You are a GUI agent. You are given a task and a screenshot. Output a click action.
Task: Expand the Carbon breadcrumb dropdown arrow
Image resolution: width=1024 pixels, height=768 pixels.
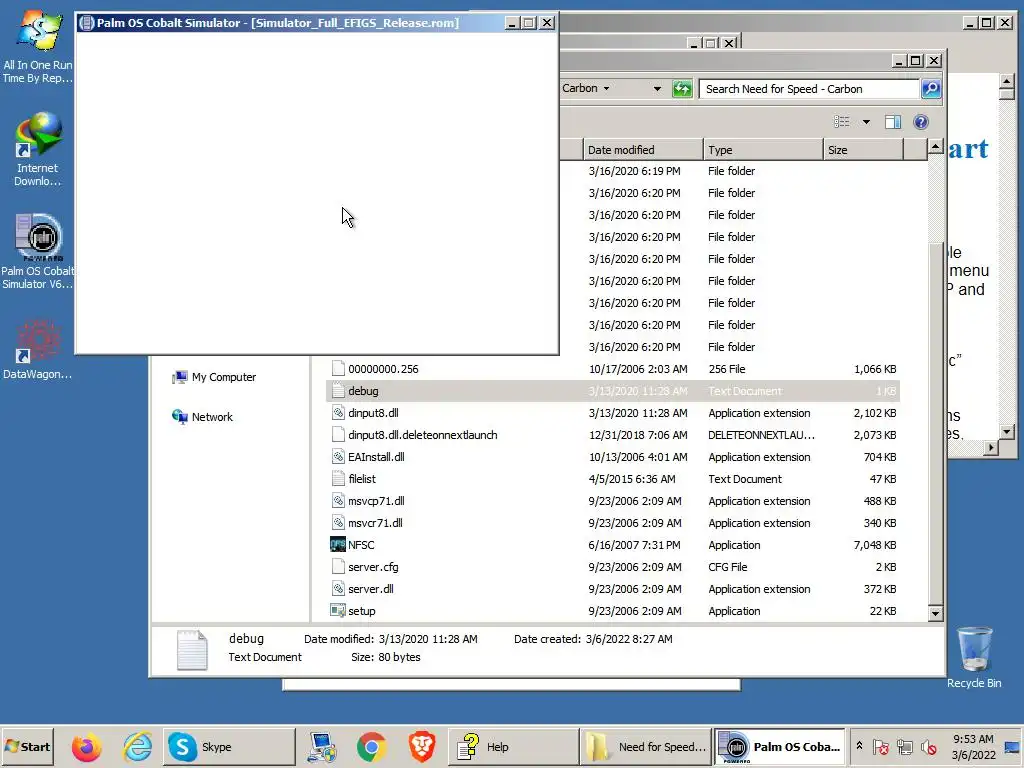click(606, 88)
